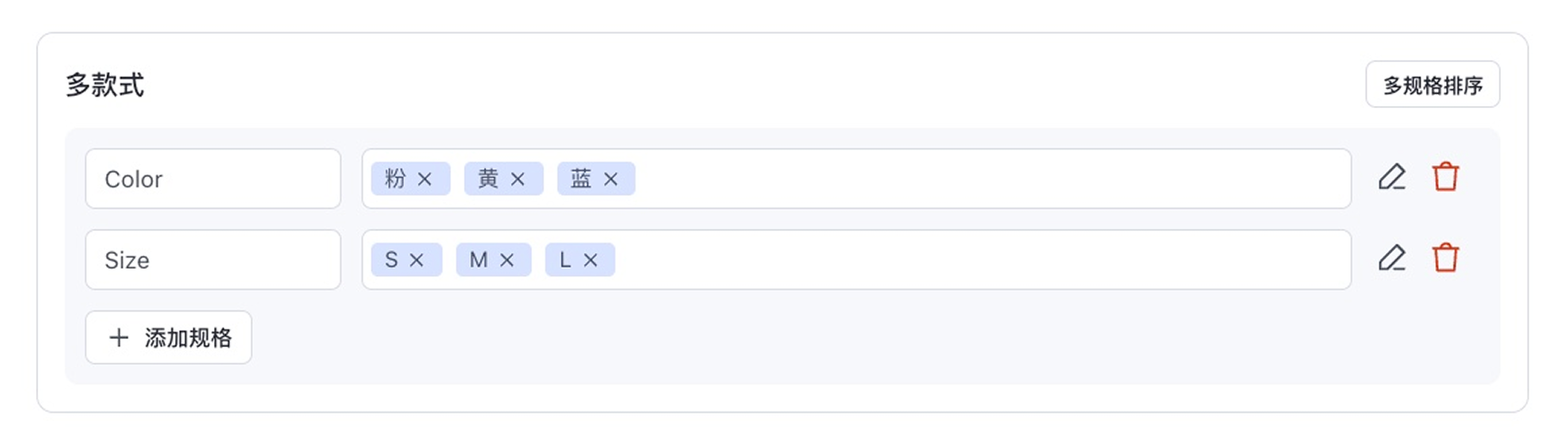Remove the 粉 color tag
The height and width of the screenshot is (445, 1568).
pyautogui.click(x=424, y=179)
